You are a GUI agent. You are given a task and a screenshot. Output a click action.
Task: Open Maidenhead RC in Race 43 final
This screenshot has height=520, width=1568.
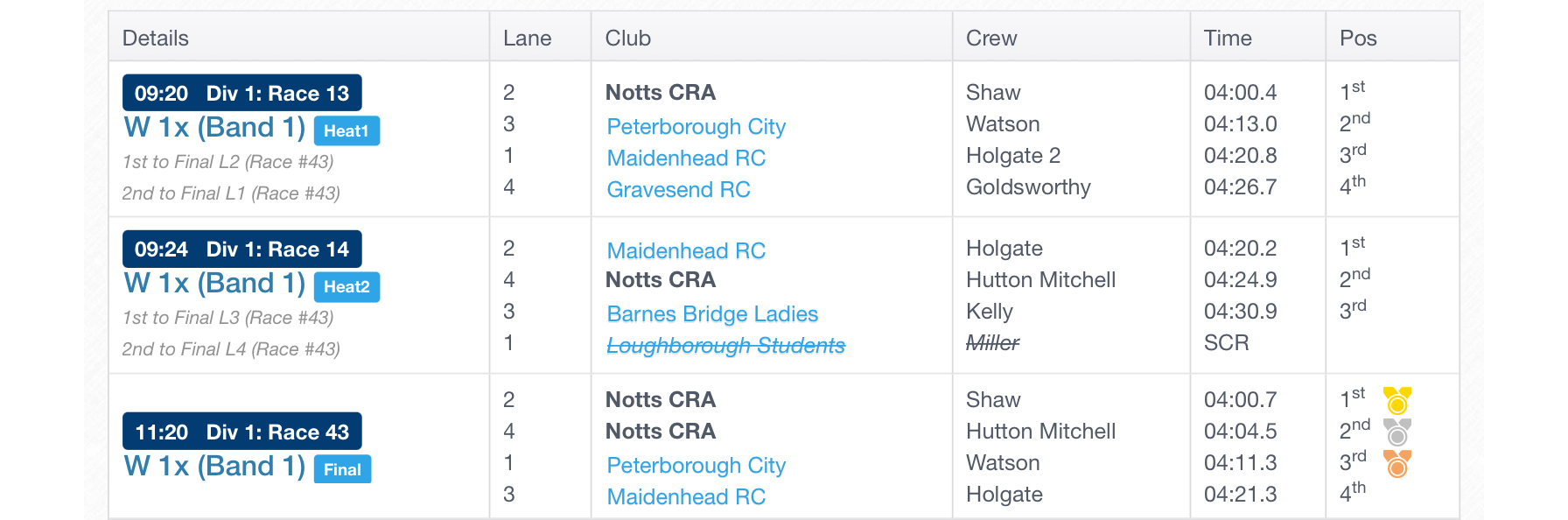point(686,496)
